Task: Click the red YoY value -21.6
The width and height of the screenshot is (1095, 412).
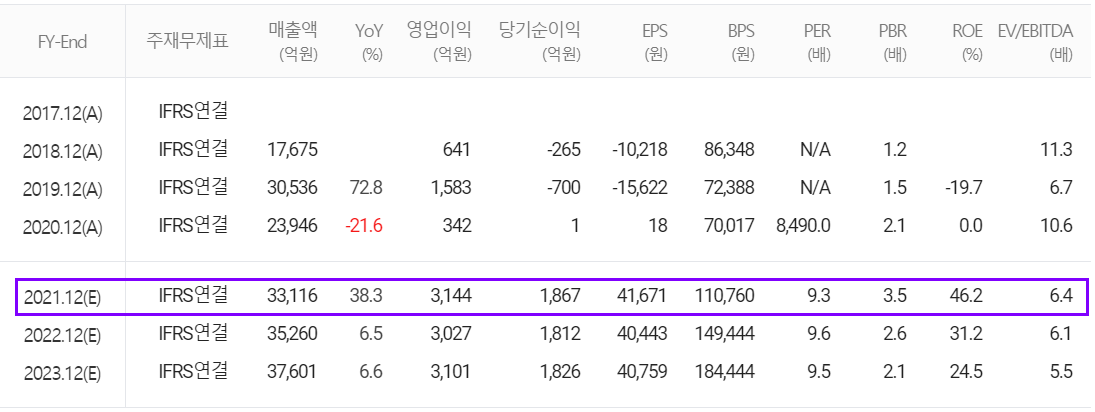Action: click(x=363, y=225)
